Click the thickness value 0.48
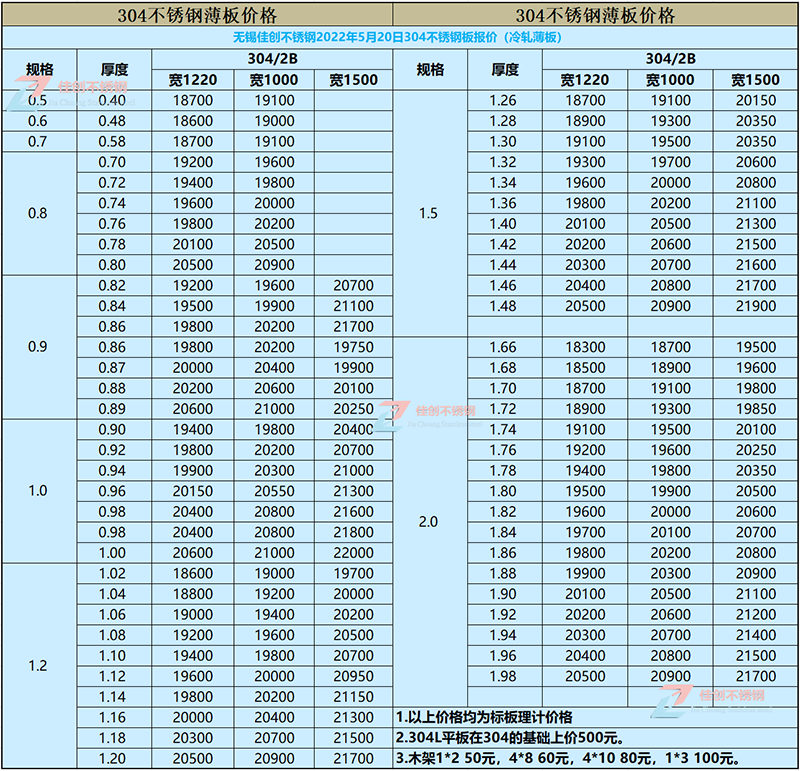This screenshot has height=771, width=800. (112, 121)
